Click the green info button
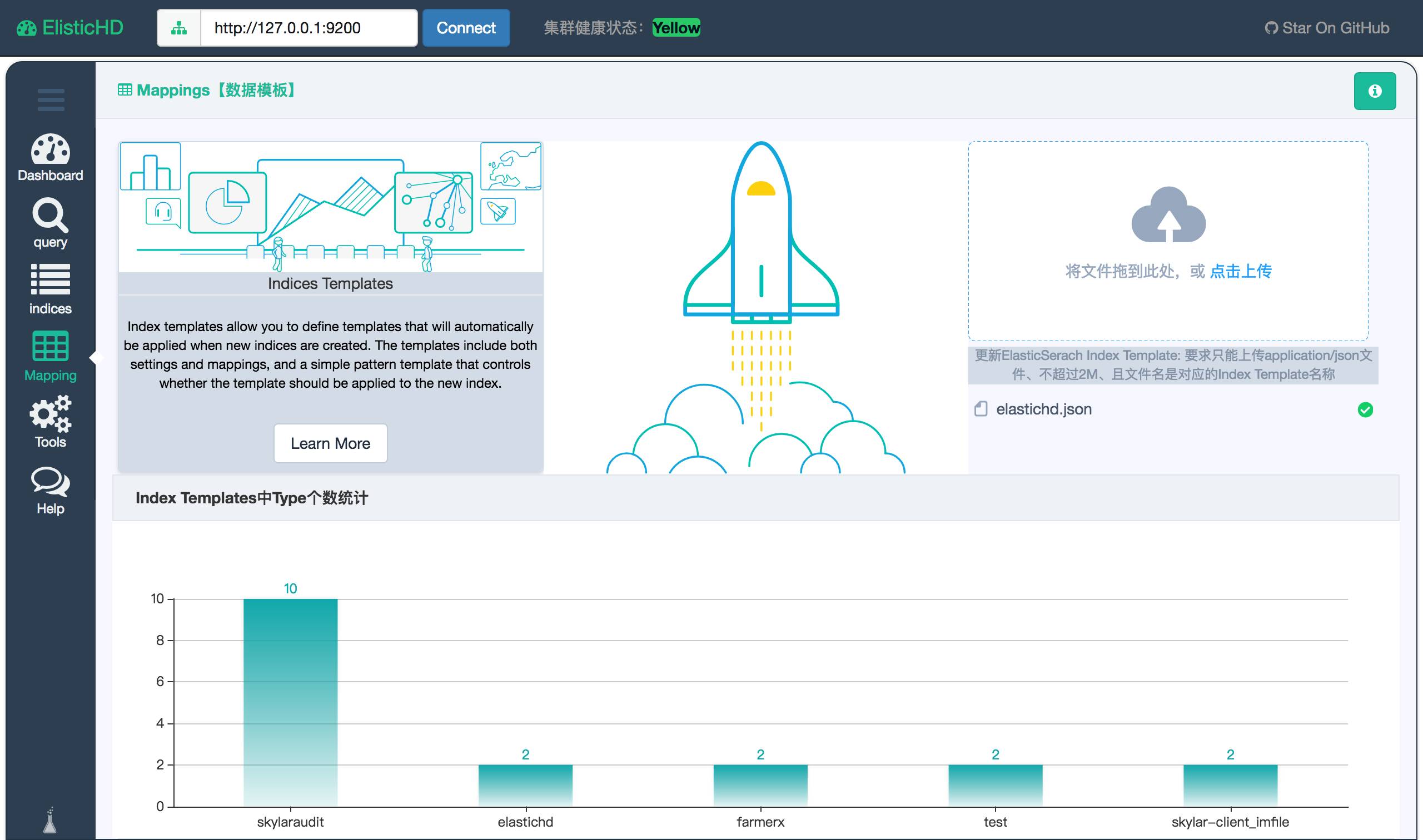1423x840 pixels. 1375,91
